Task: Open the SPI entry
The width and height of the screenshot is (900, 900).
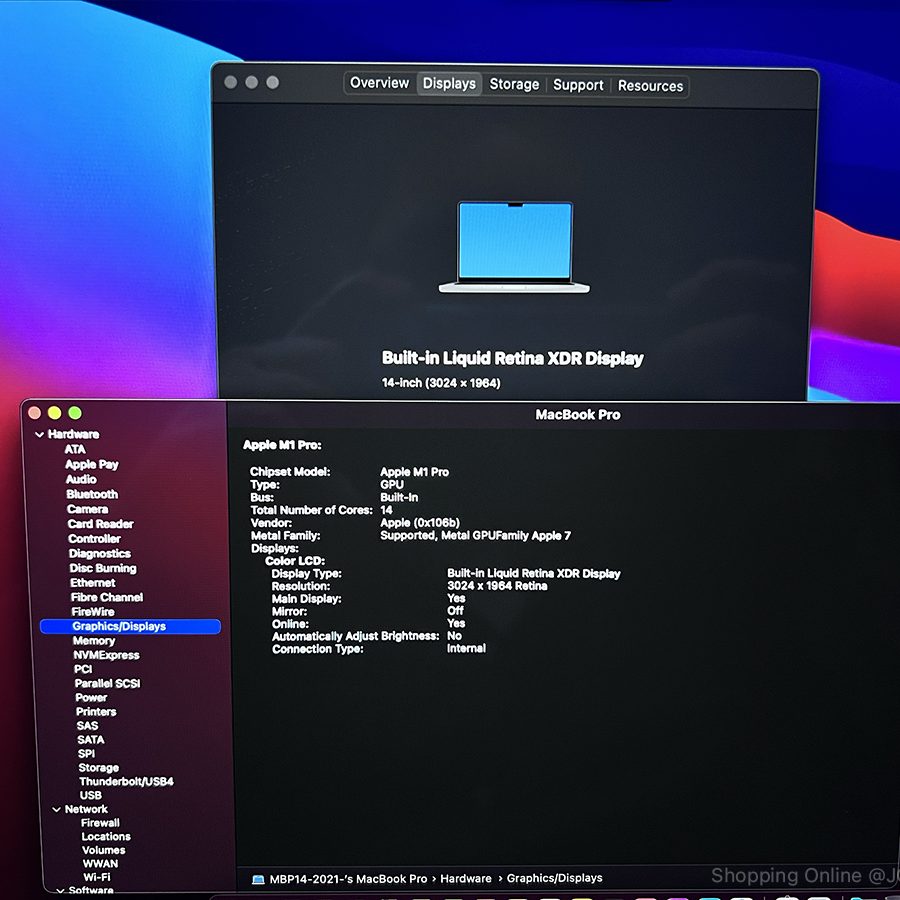Action: (86, 754)
